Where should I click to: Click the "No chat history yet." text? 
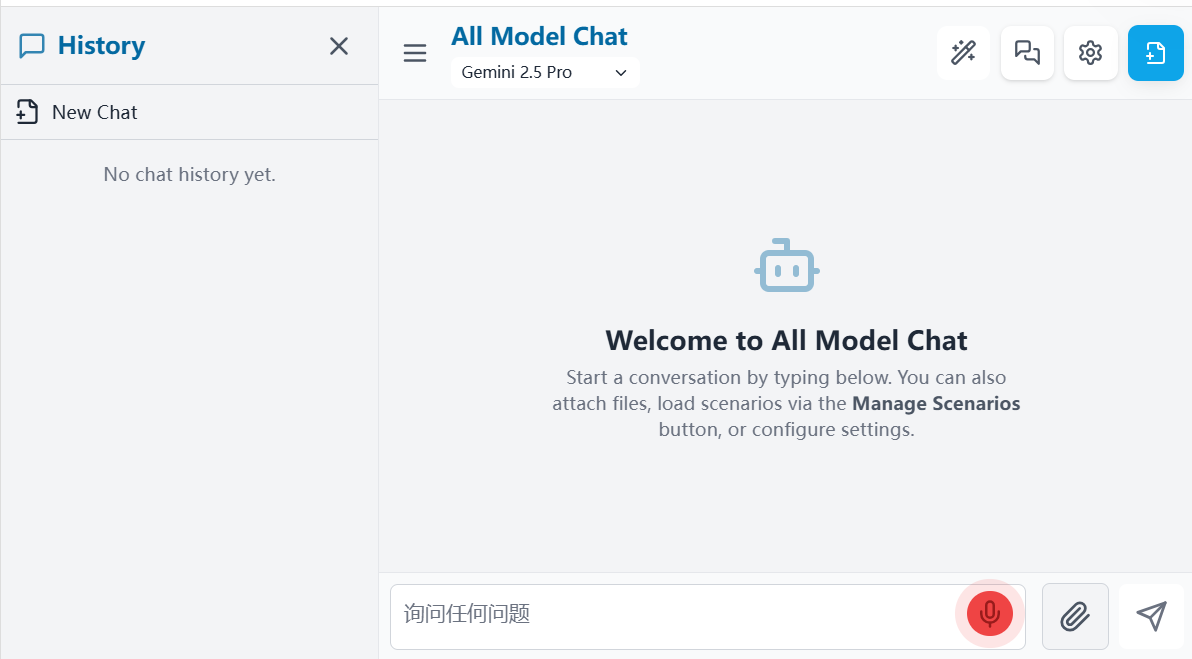coord(189,175)
